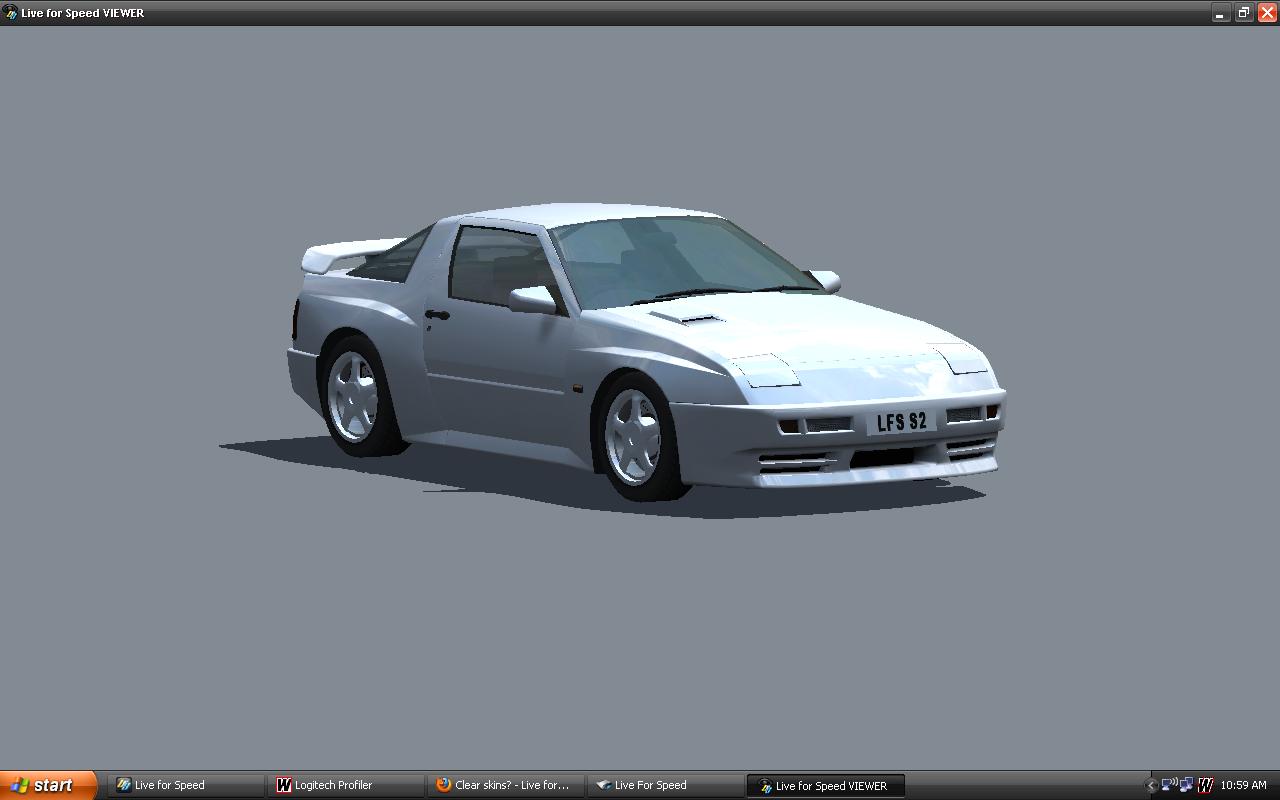
Task: Switch to the Firefox 'Clear skins?' taskbar window
Action: point(506,785)
